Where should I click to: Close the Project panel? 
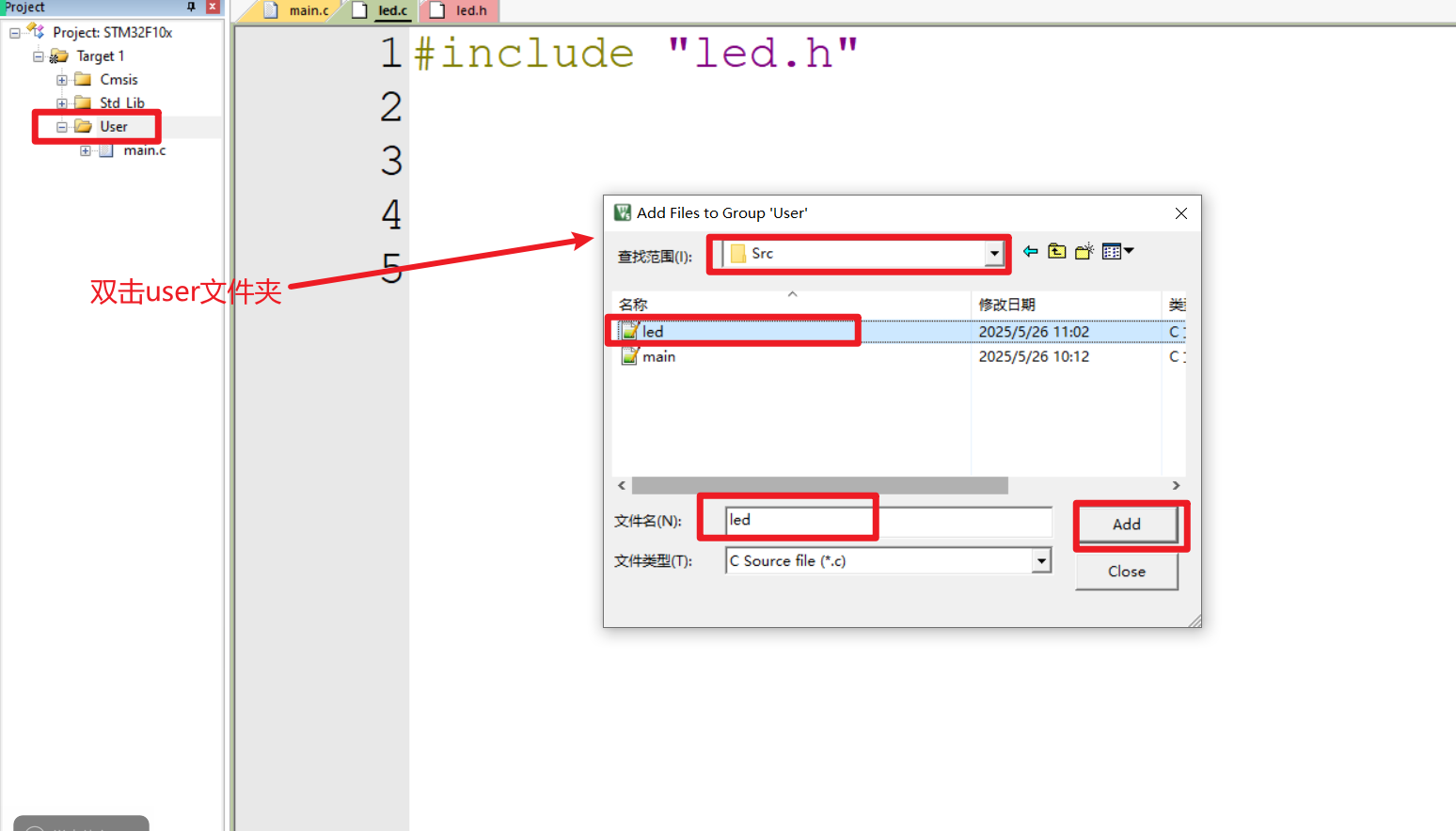[x=213, y=7]
